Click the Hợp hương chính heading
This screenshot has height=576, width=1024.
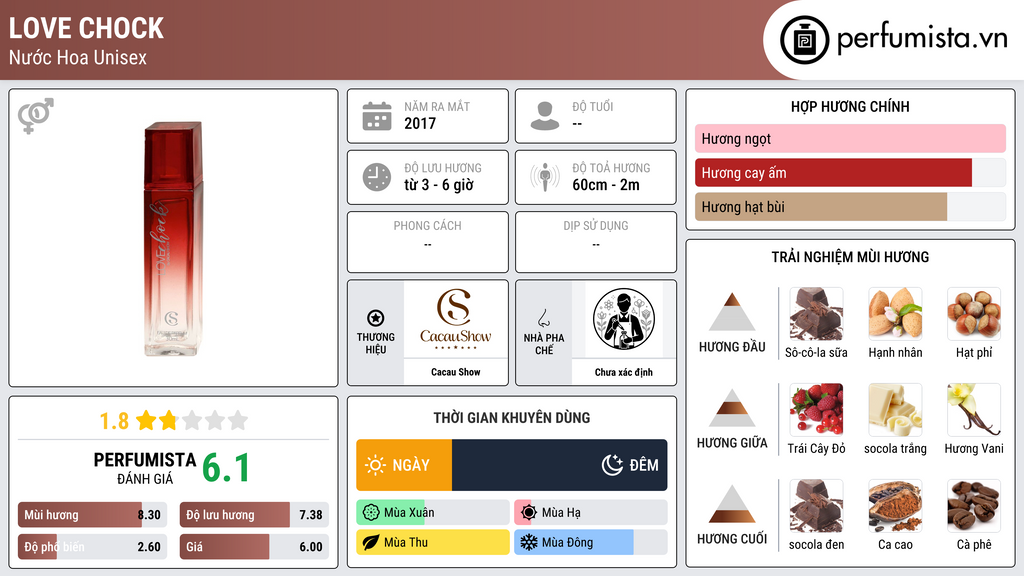coord(850,106)
